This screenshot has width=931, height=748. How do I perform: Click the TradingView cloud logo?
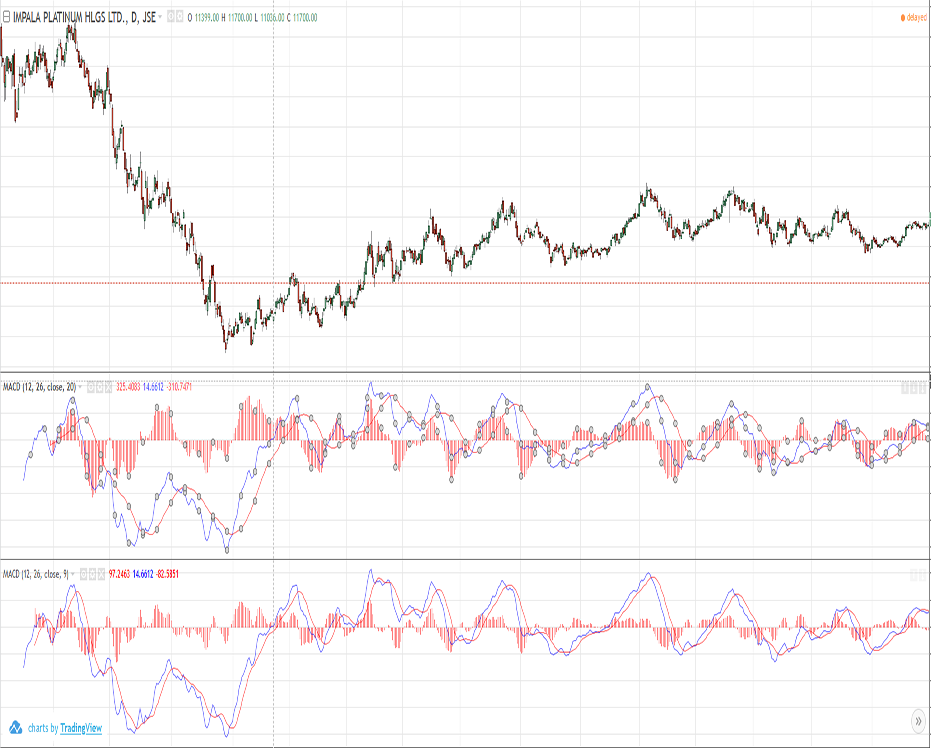point(16,727)
